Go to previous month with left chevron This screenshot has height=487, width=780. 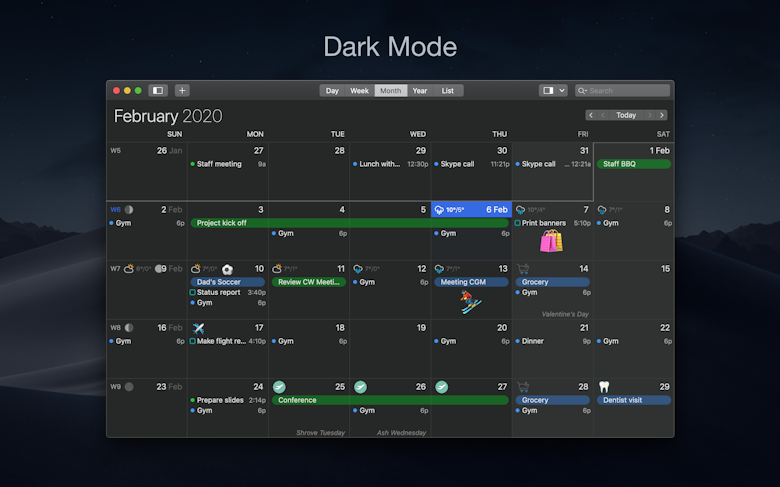coord(591,115)
